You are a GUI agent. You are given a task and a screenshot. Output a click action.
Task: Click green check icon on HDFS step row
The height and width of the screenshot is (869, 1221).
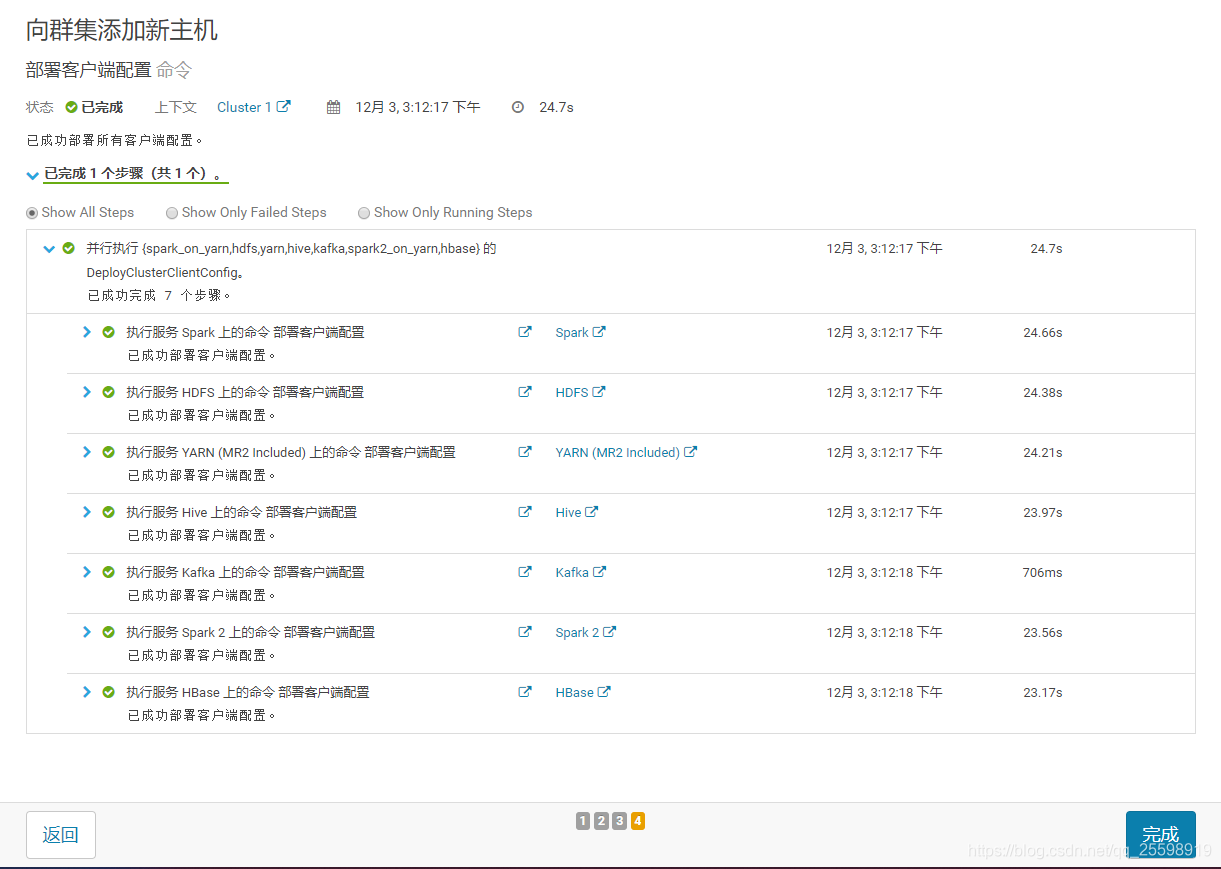point(108,392)
